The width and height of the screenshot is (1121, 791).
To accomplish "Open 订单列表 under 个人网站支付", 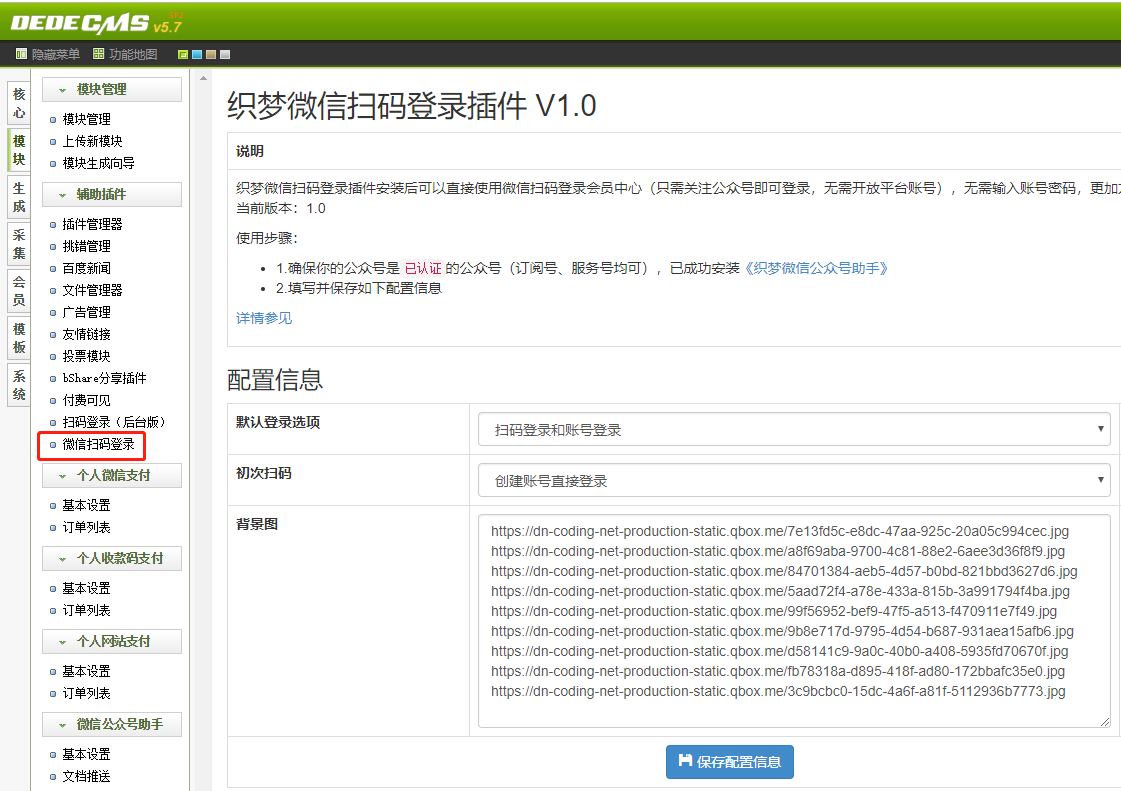I will [x=87, y=694].
